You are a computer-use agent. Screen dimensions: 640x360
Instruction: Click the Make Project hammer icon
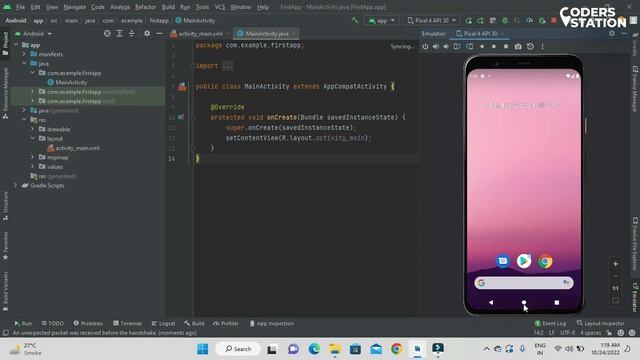pyautogui.click(x=355, y=20)
